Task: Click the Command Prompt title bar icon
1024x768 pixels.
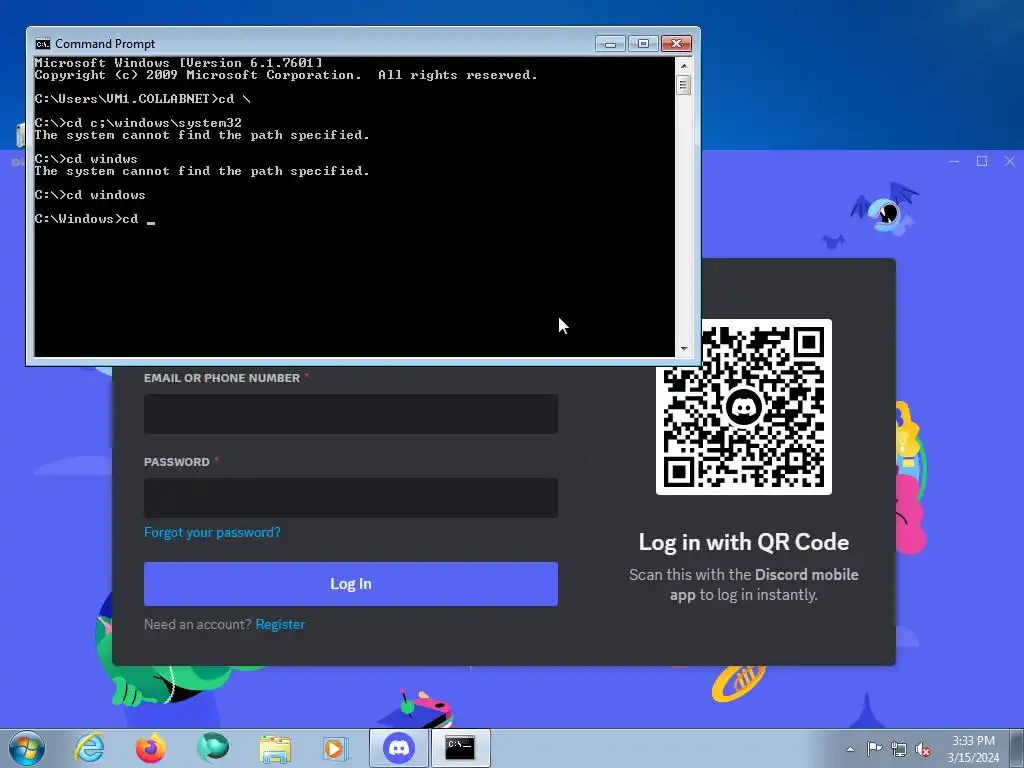Action: (43, 44)
